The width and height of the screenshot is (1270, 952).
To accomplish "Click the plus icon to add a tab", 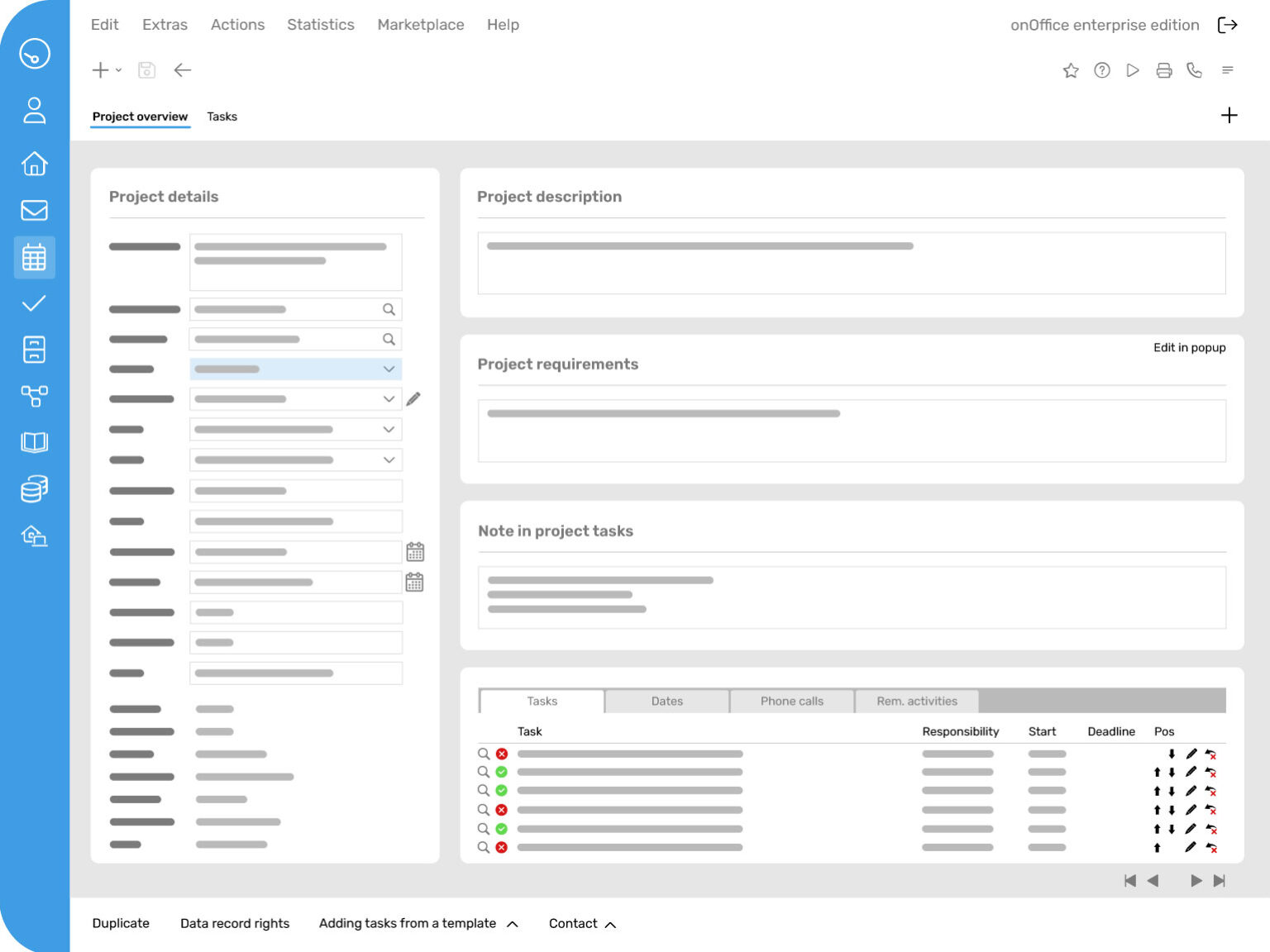I will (1229, 115).
